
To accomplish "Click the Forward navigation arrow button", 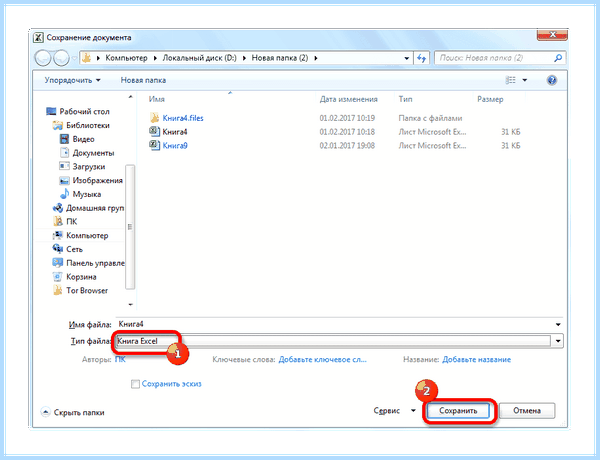I will pyautogui.click(x=61, y=58).
